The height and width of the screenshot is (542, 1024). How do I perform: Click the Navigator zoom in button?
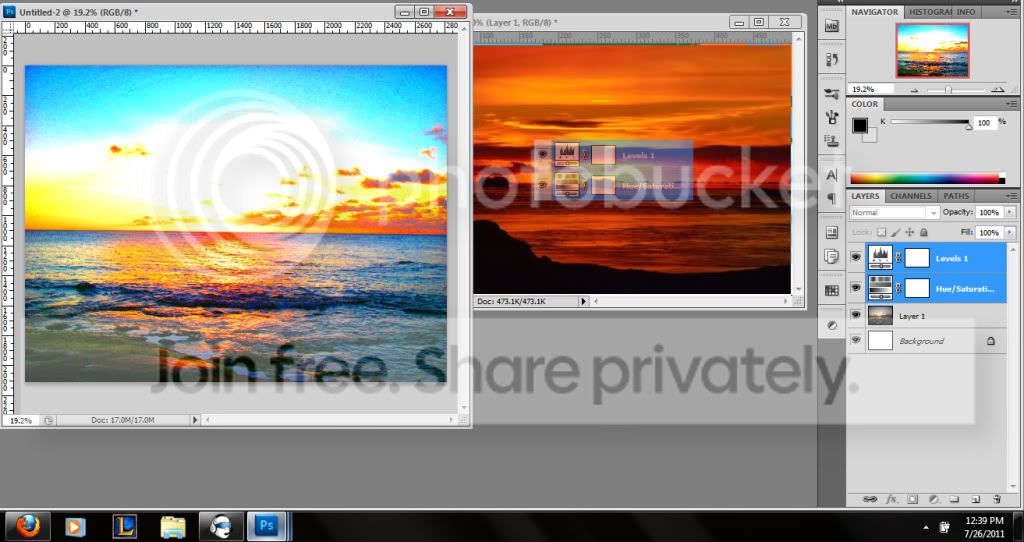[x=997, y=90]
